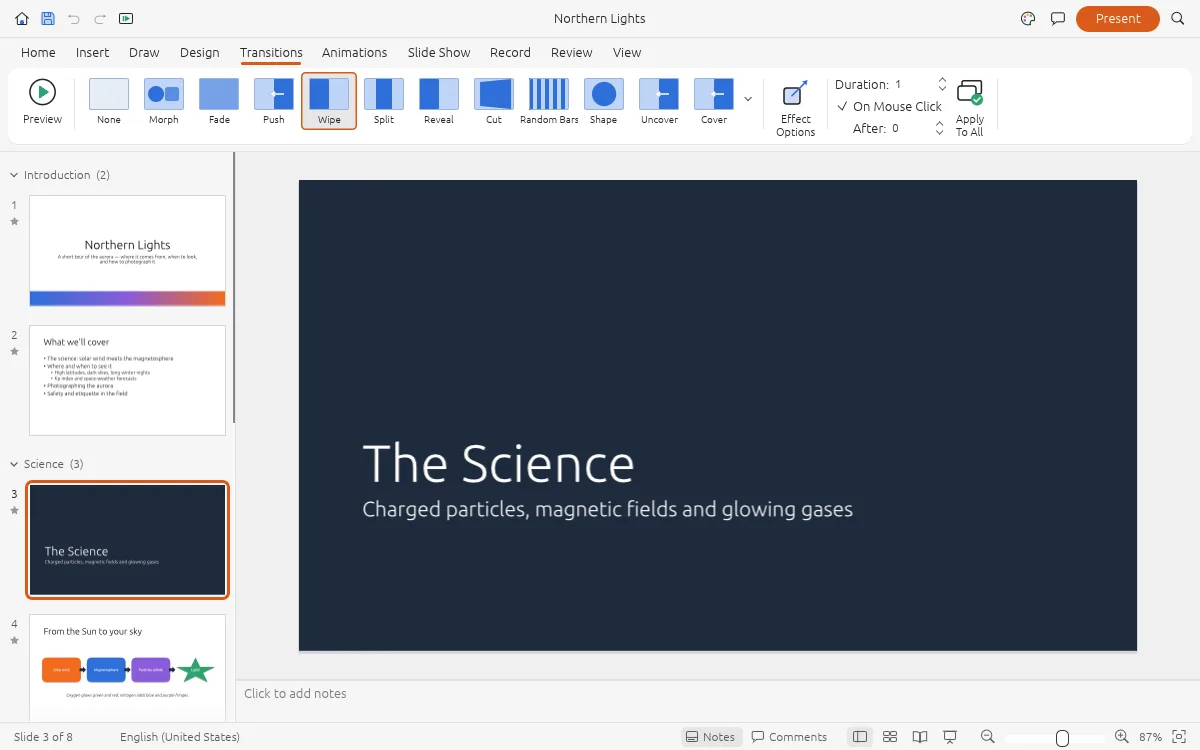Click the transition star under slide 1
1200x750 pixels.
coord(14,221)
